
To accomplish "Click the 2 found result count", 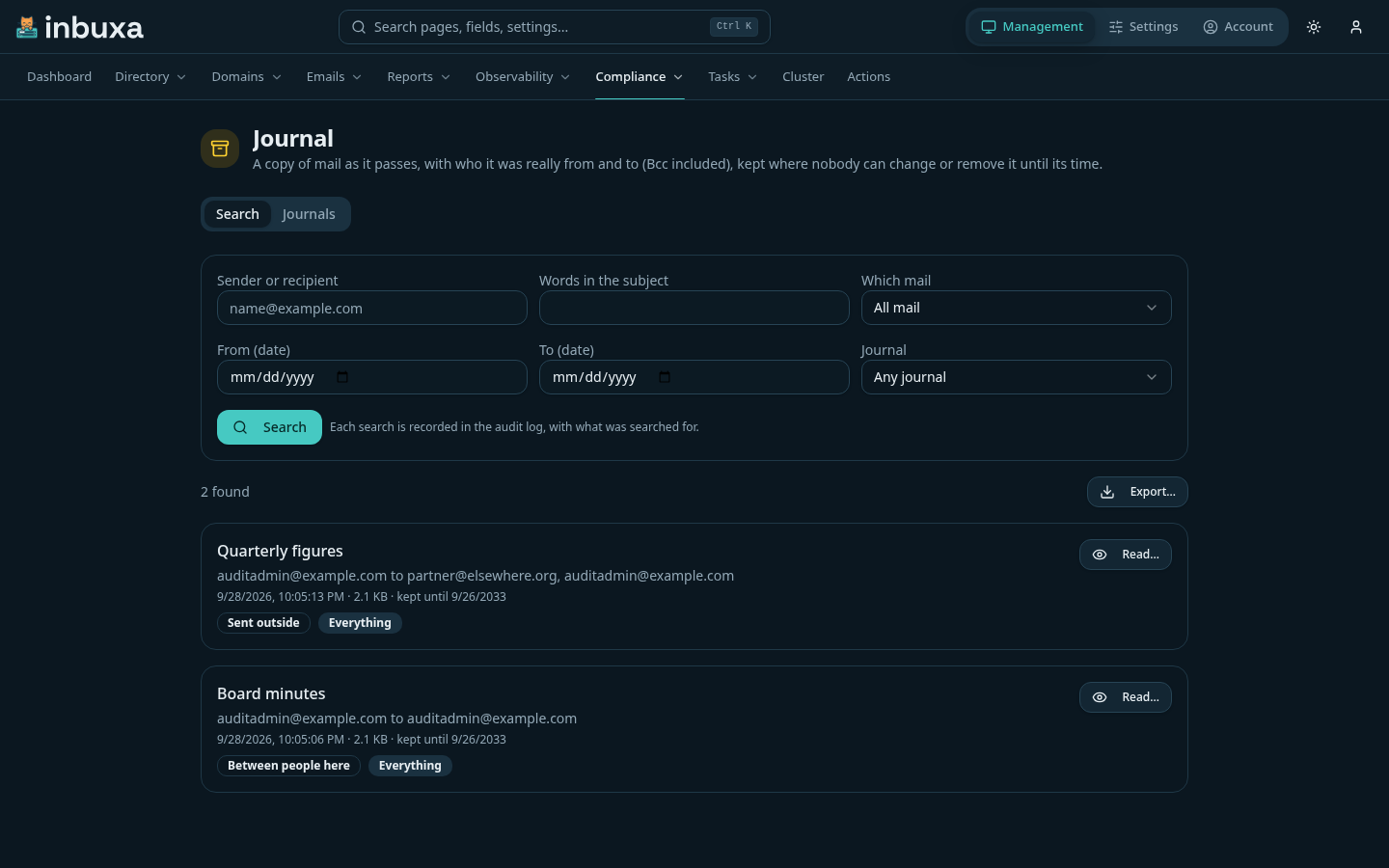I will [225, 492].
